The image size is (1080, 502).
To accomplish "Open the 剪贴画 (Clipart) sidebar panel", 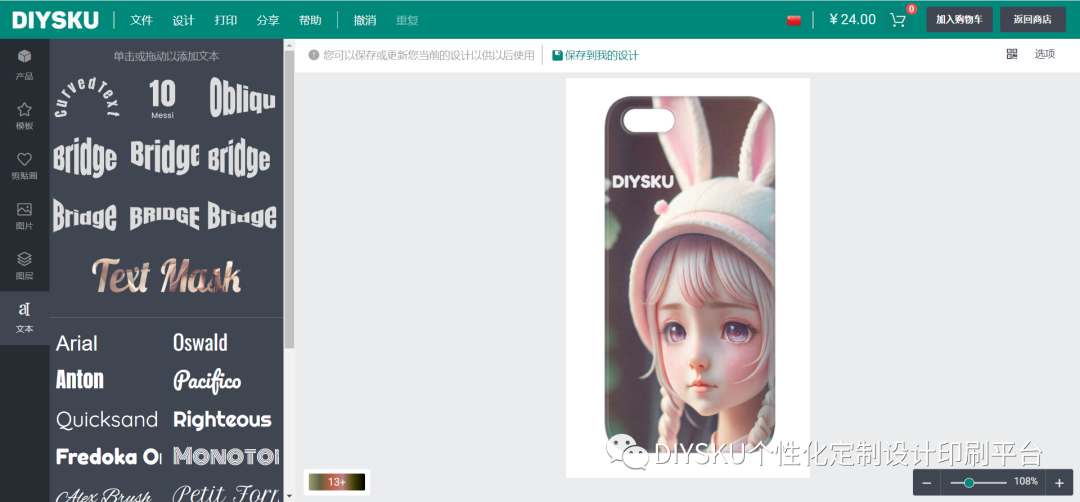I will click(24, 165).
